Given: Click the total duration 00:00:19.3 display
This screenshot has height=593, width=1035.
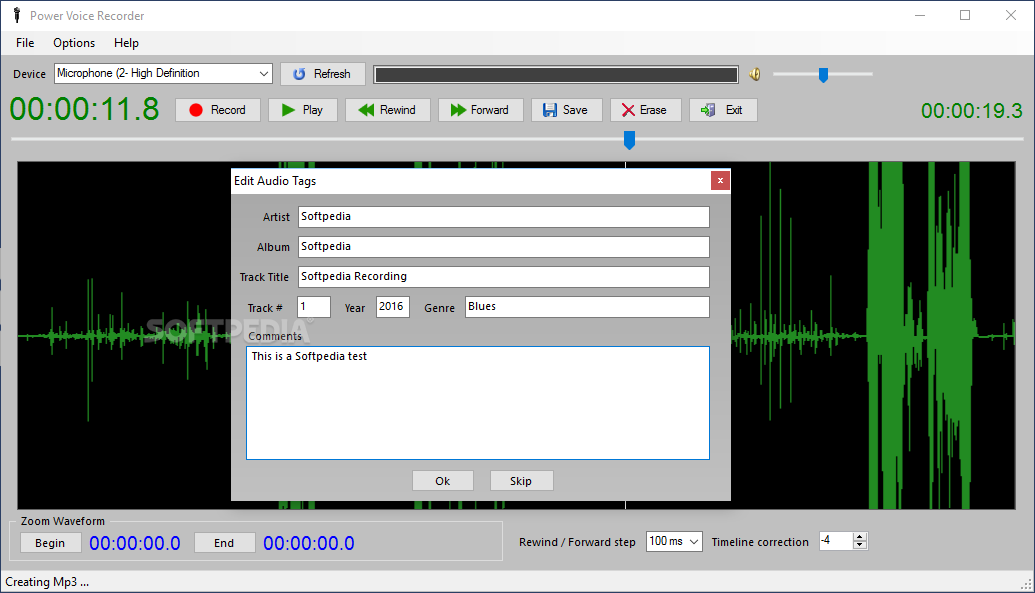Looking at the screenshot, I should [972, 111].
